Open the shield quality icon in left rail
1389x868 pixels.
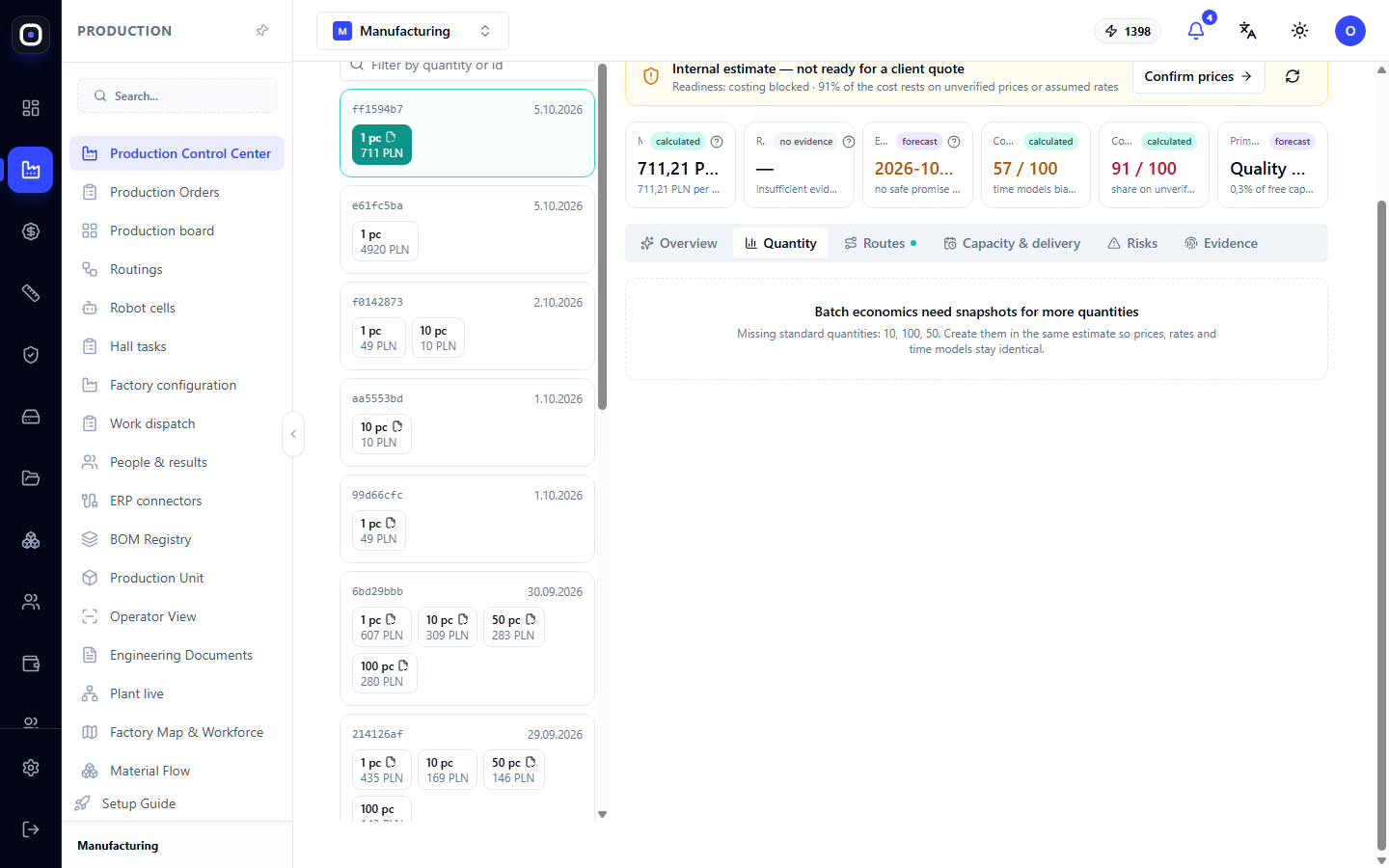(31, 355)
